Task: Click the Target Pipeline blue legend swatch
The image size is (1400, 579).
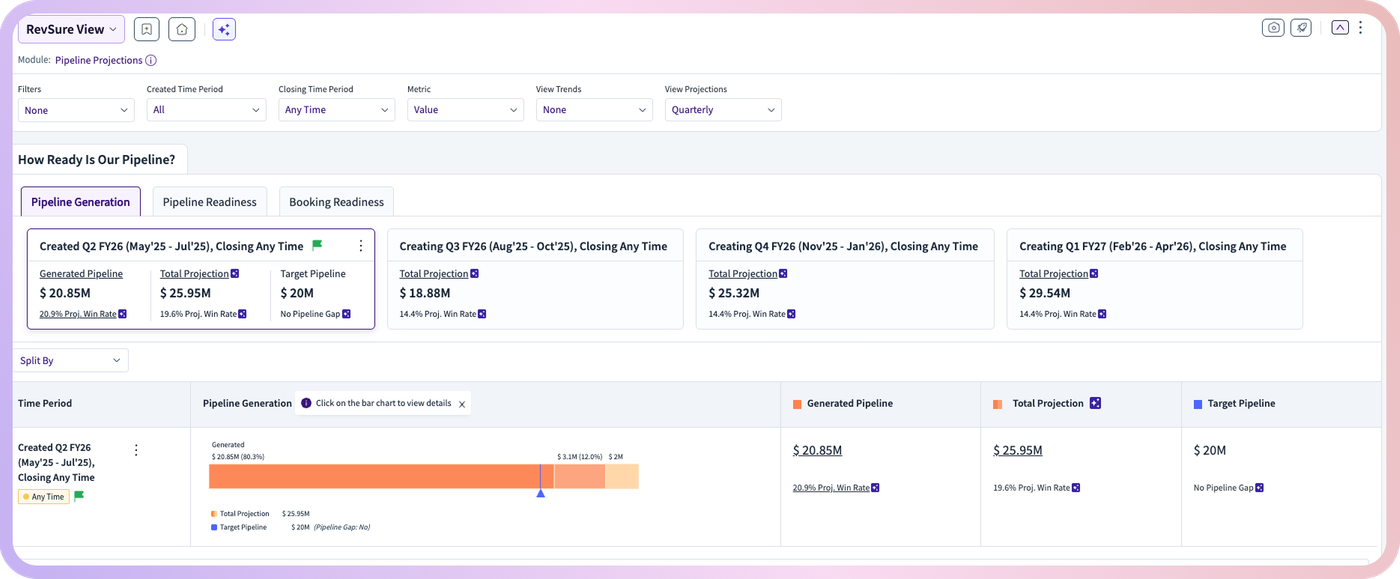Action: (x=1198, y=404)
